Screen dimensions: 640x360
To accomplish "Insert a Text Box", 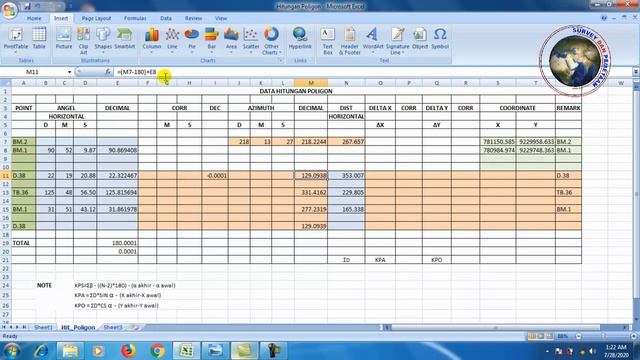I will click(327, 41).
